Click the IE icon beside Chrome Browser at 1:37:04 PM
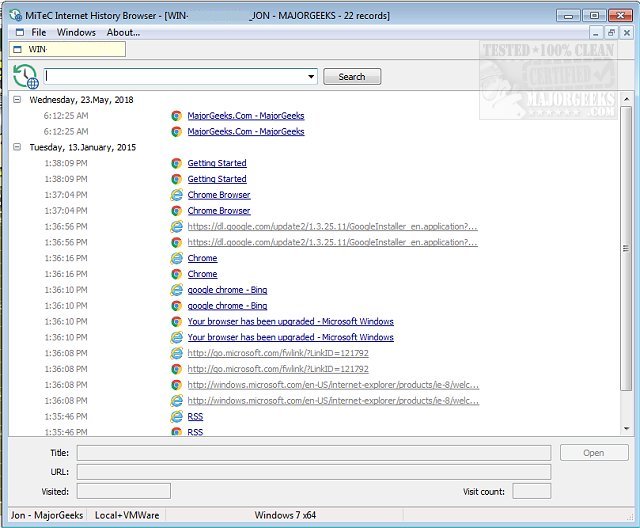The width and height of the screenshot is (640, 528). (x=176, y=195)
